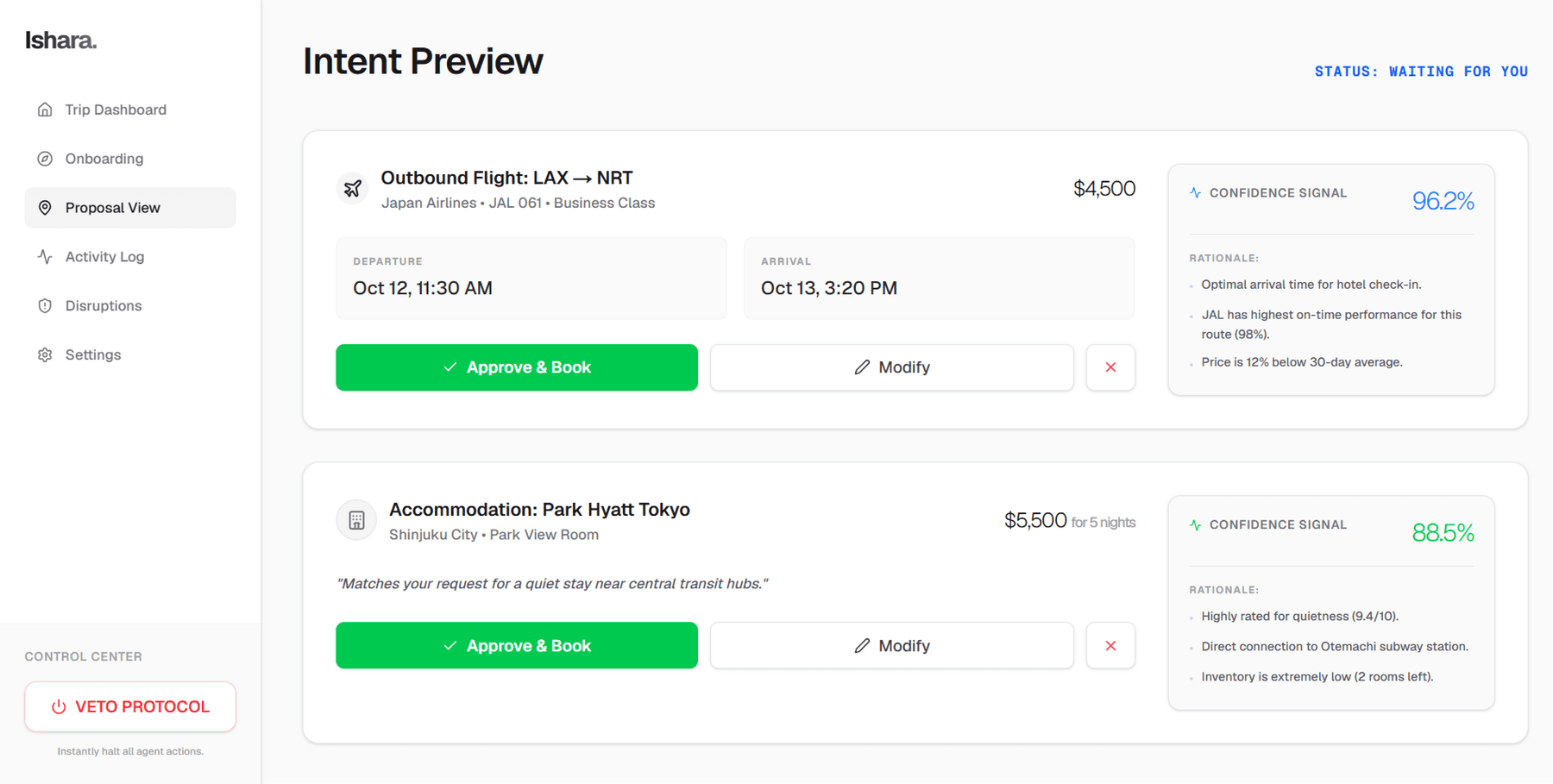Approve & Book the Park Hyatt Tokyo stay
The width and height of the screenshot is (1553, 784).
click(517, 646)
